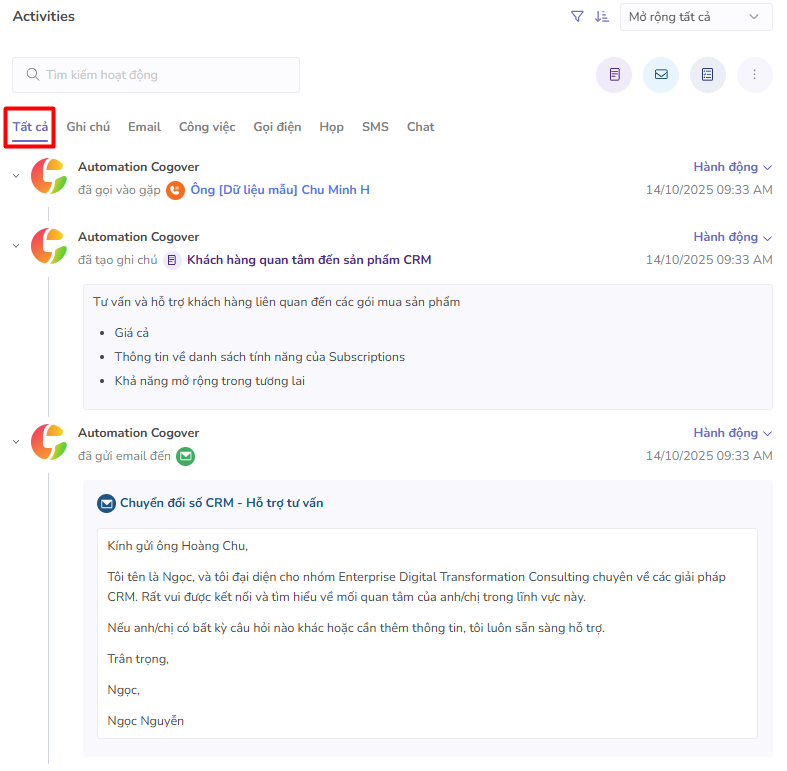Screen dimensions: 787x771
Task: Open contact link "Ông [Dữ liệu mẫu] Chu Minh H"
Action: pos(280,190)
